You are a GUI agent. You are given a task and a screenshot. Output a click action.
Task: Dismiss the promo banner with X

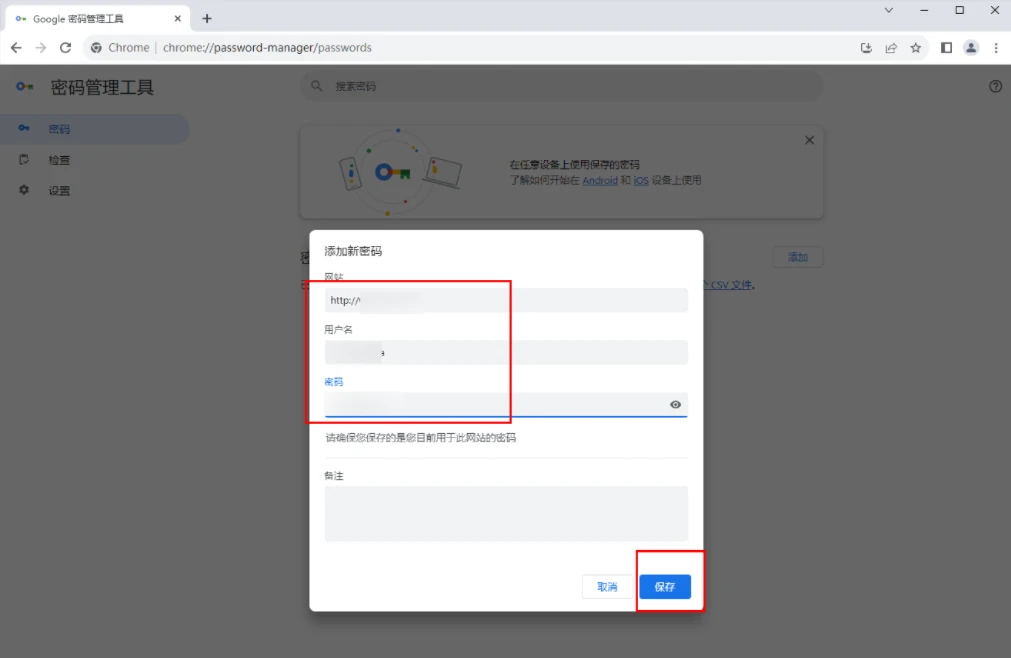click(x=809, y=140)
